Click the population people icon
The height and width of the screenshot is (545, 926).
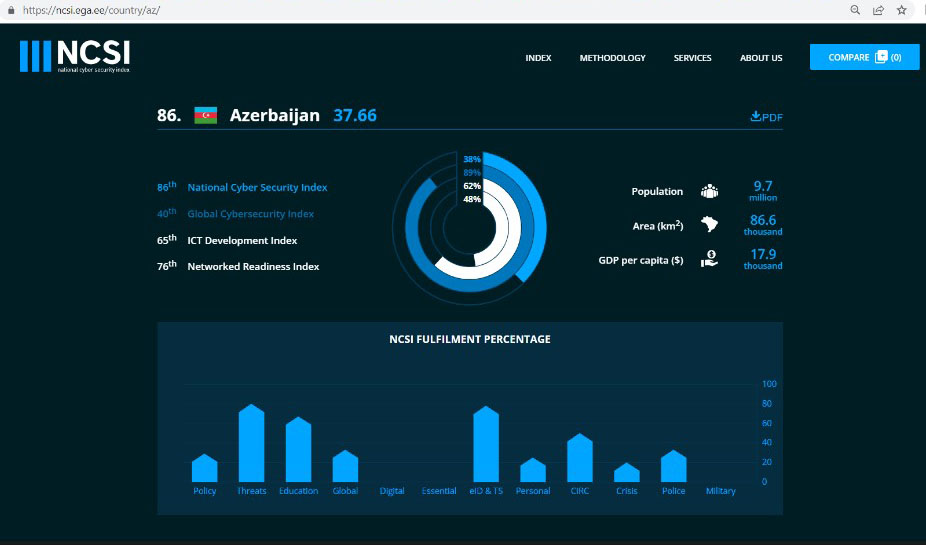[709, 191]
